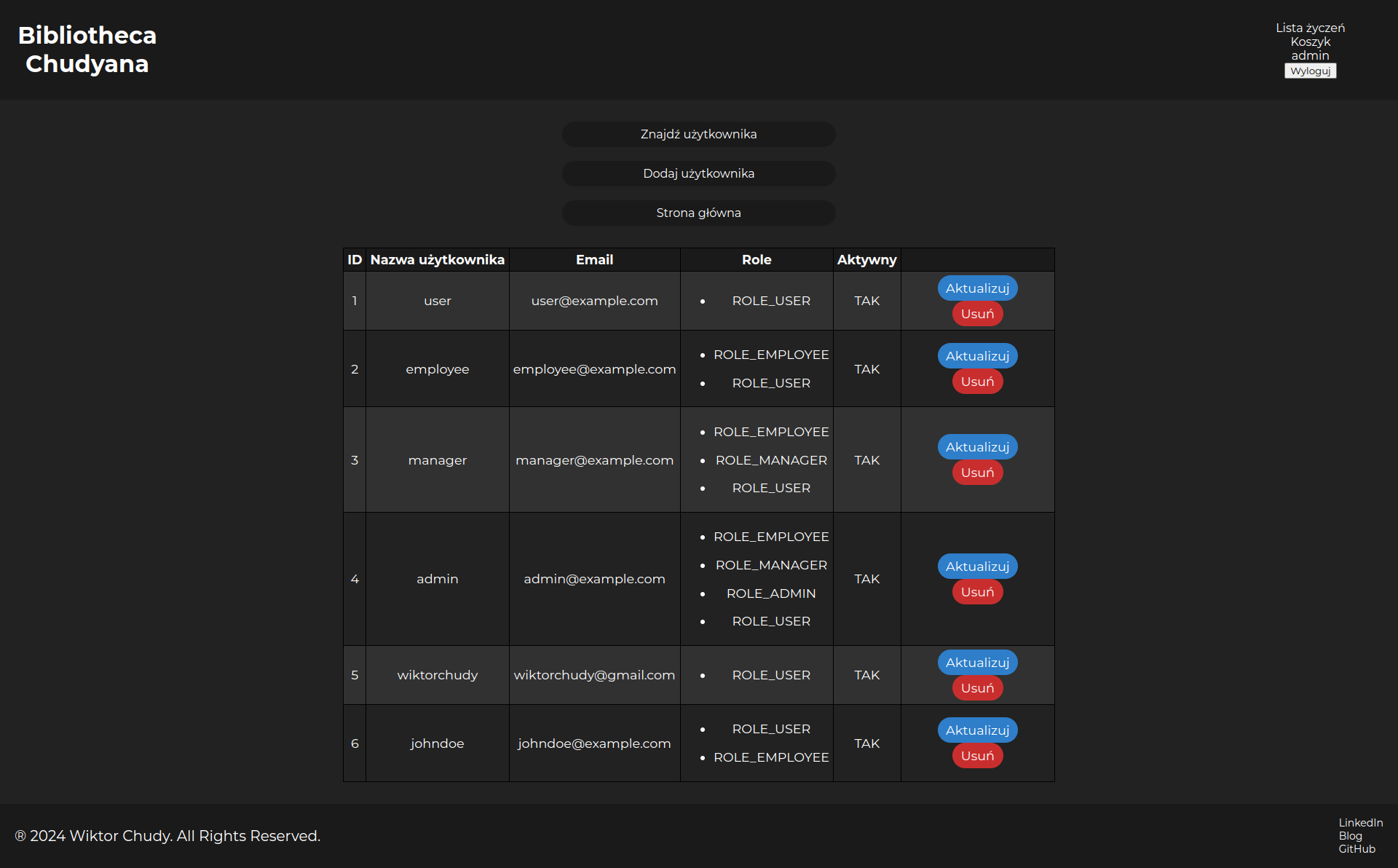Click the Bibliotheca Chudyana logo title
The height and width of the screenshot is (868, 1398).
pos(87,50)
